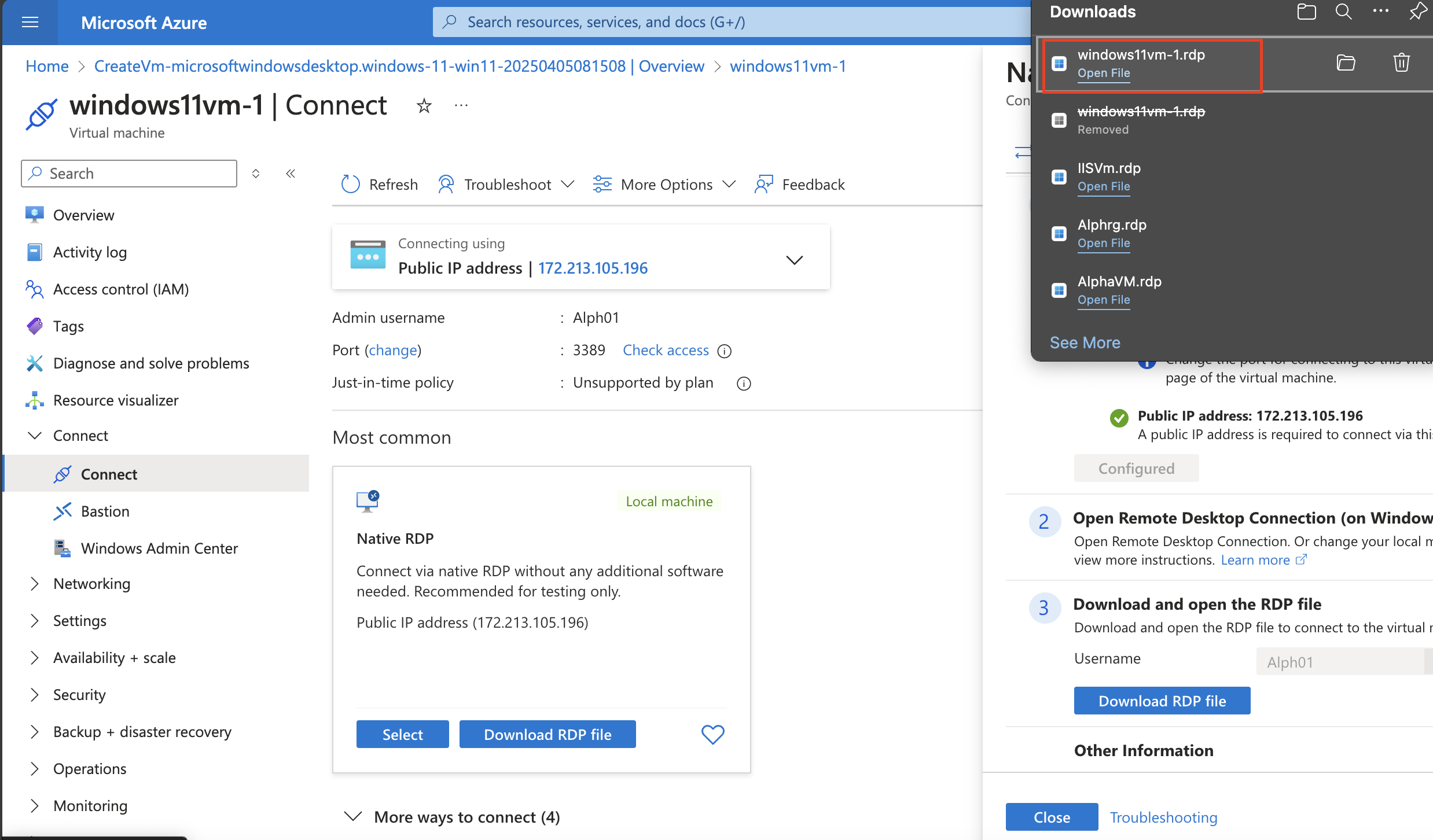Open the Downloads folder icon in header
The height and width of the screenshot is (840, 1433).
click(x=1306, y=12)
